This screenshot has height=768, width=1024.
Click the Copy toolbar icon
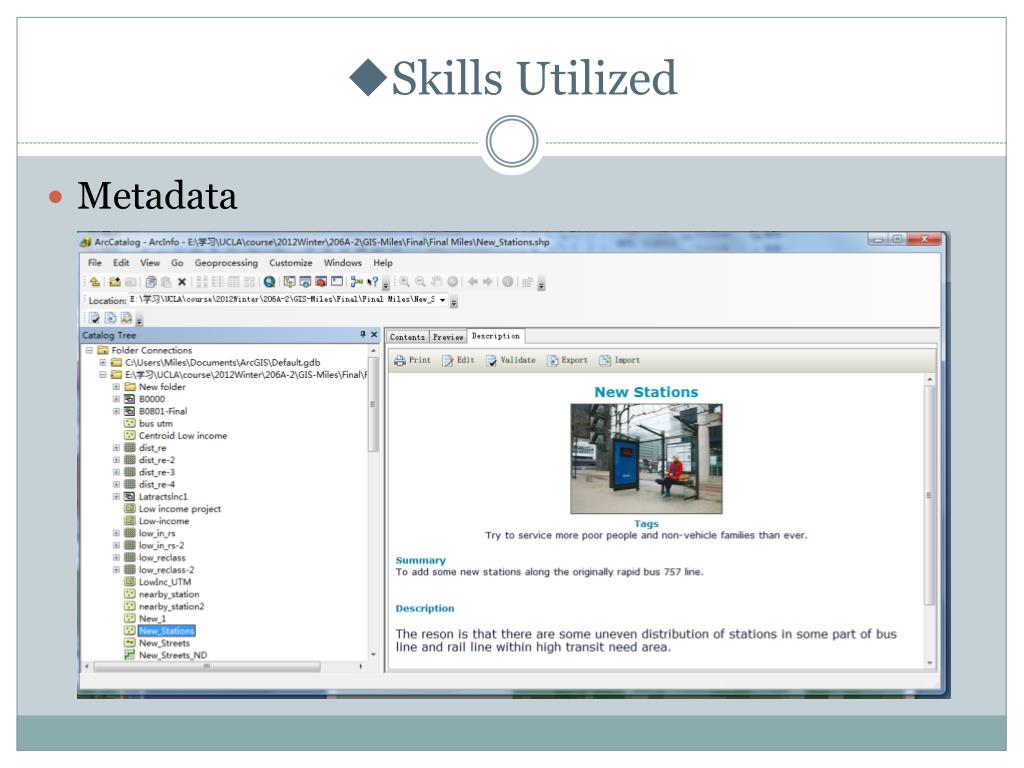pos(151,283)
